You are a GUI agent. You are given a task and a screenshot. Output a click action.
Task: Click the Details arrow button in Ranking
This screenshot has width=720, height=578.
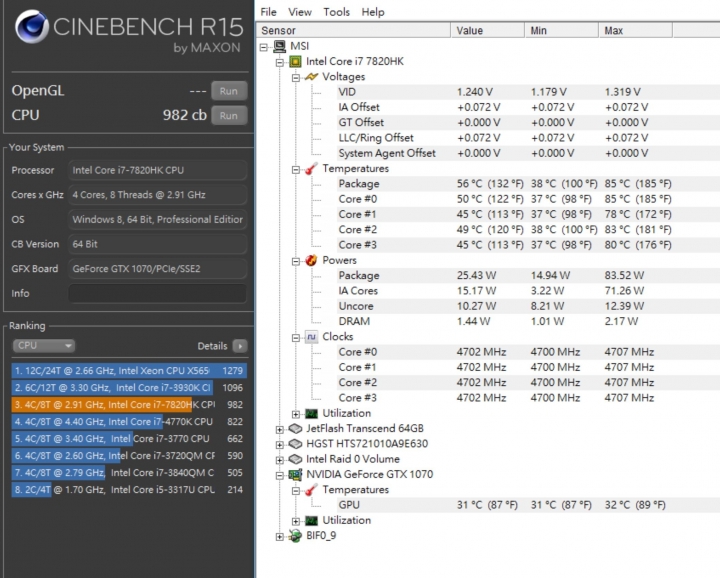240,346
